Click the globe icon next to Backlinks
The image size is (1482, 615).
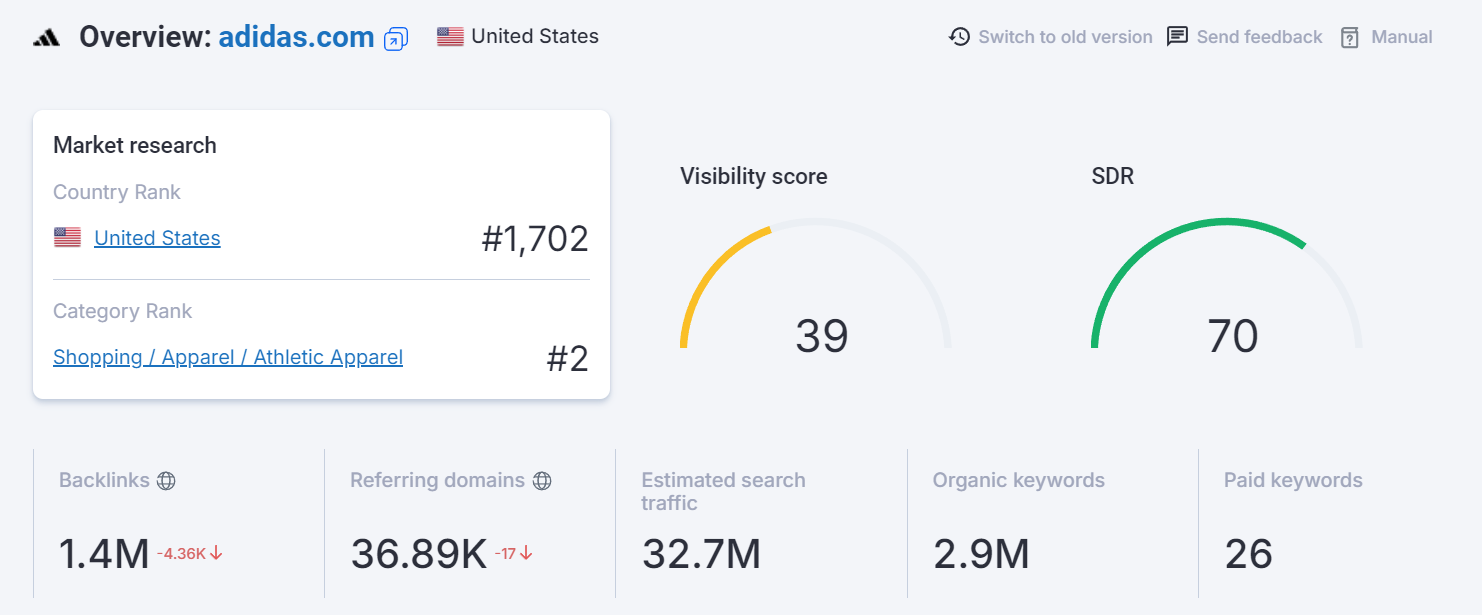pyautogui.click(x=170, y=480)
